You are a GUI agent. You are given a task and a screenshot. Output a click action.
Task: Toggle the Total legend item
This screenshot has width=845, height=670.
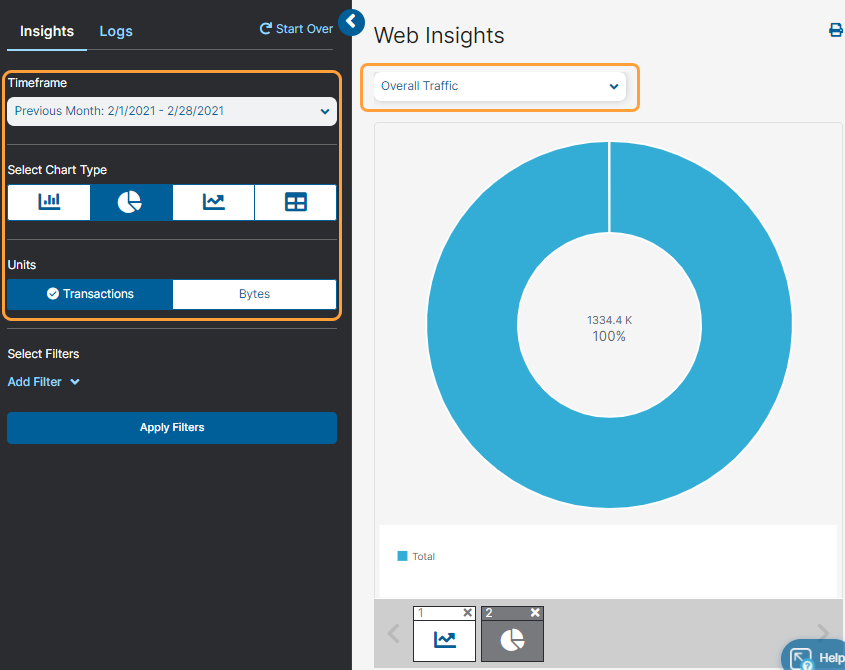point(416,556)
